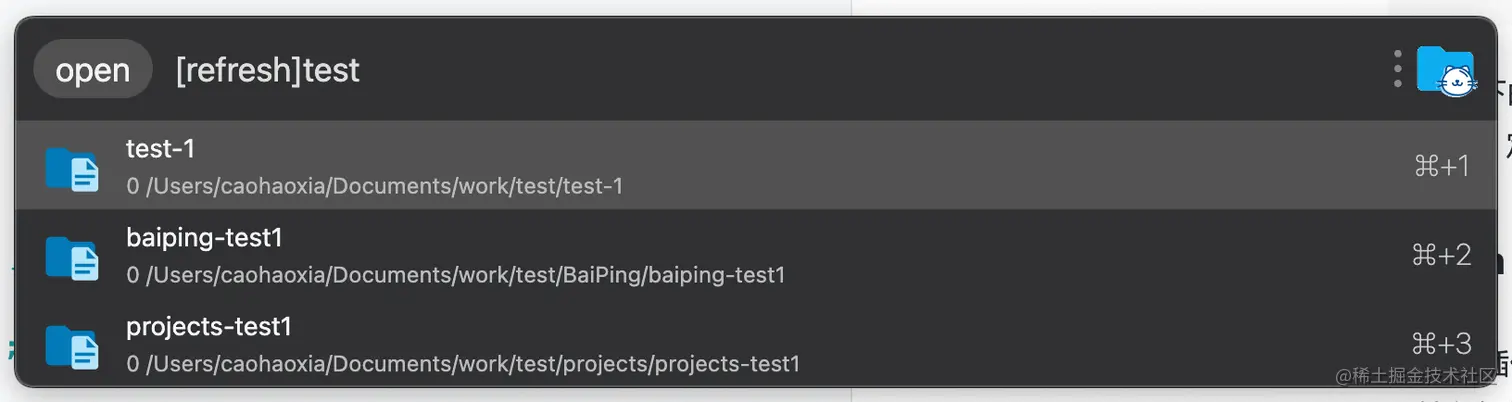Image resolution: width=1512 pixels, height=402 pixels.
Task: Click the folder icon beside projects-test1
Action: pos(72,347)
